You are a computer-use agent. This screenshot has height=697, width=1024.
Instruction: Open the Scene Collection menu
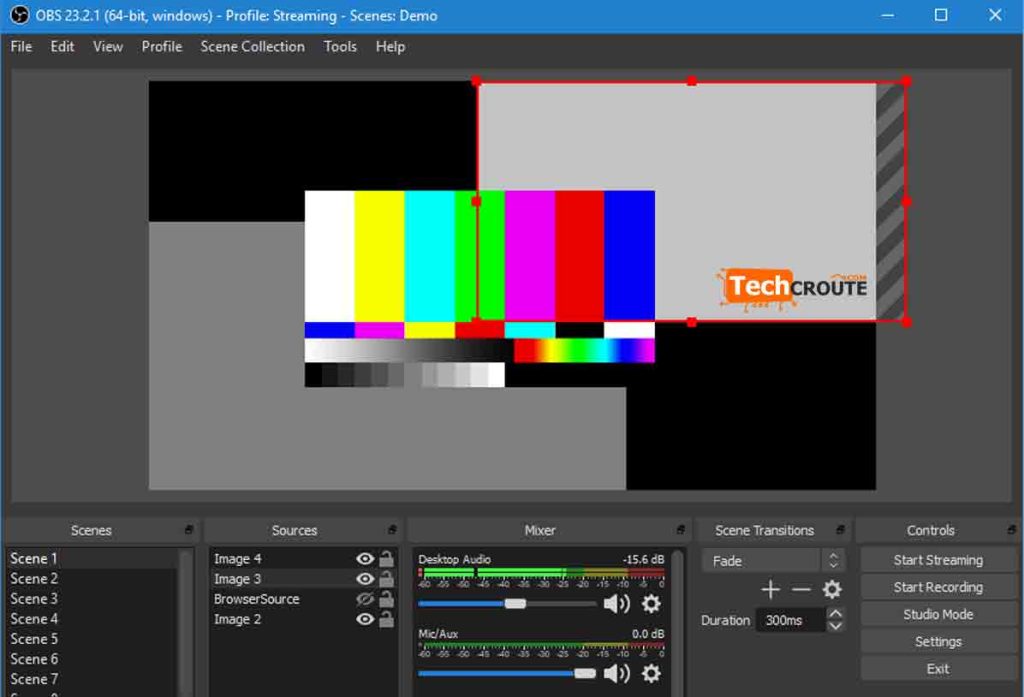pyautogui.click(x=252, y=46)
